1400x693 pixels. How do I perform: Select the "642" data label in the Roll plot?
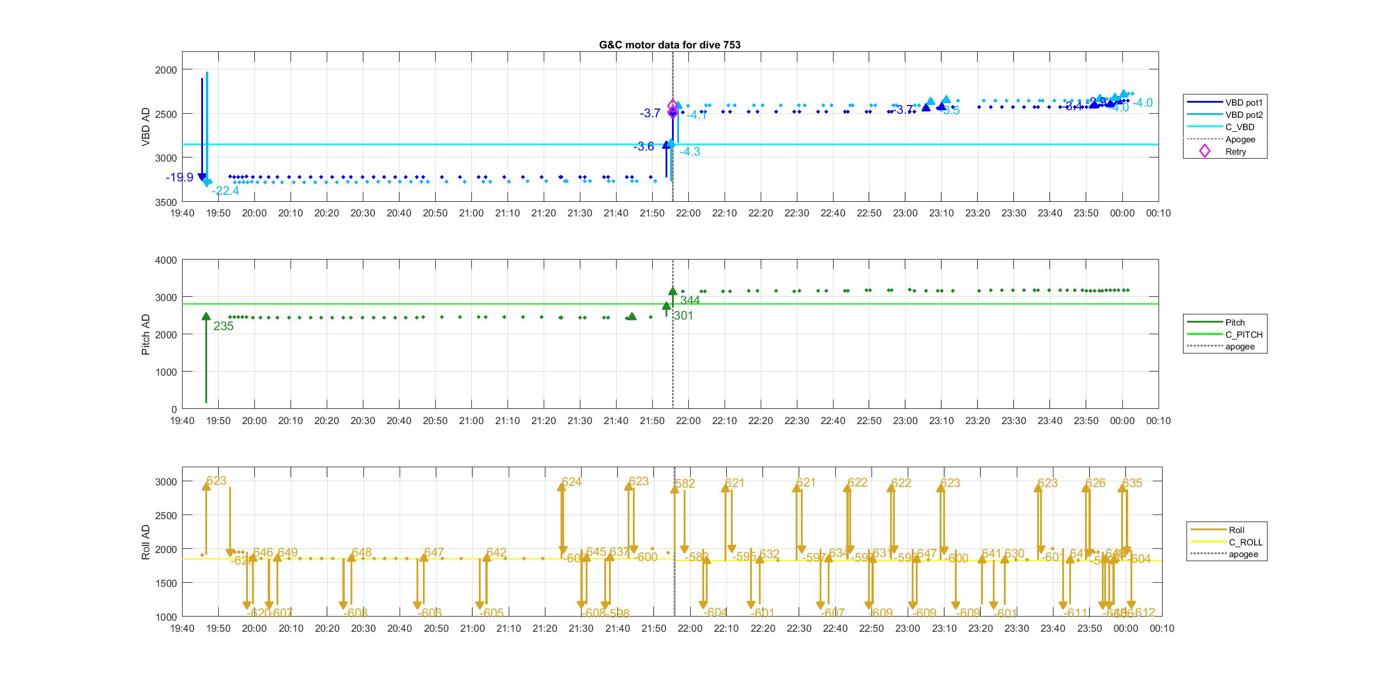497,553
